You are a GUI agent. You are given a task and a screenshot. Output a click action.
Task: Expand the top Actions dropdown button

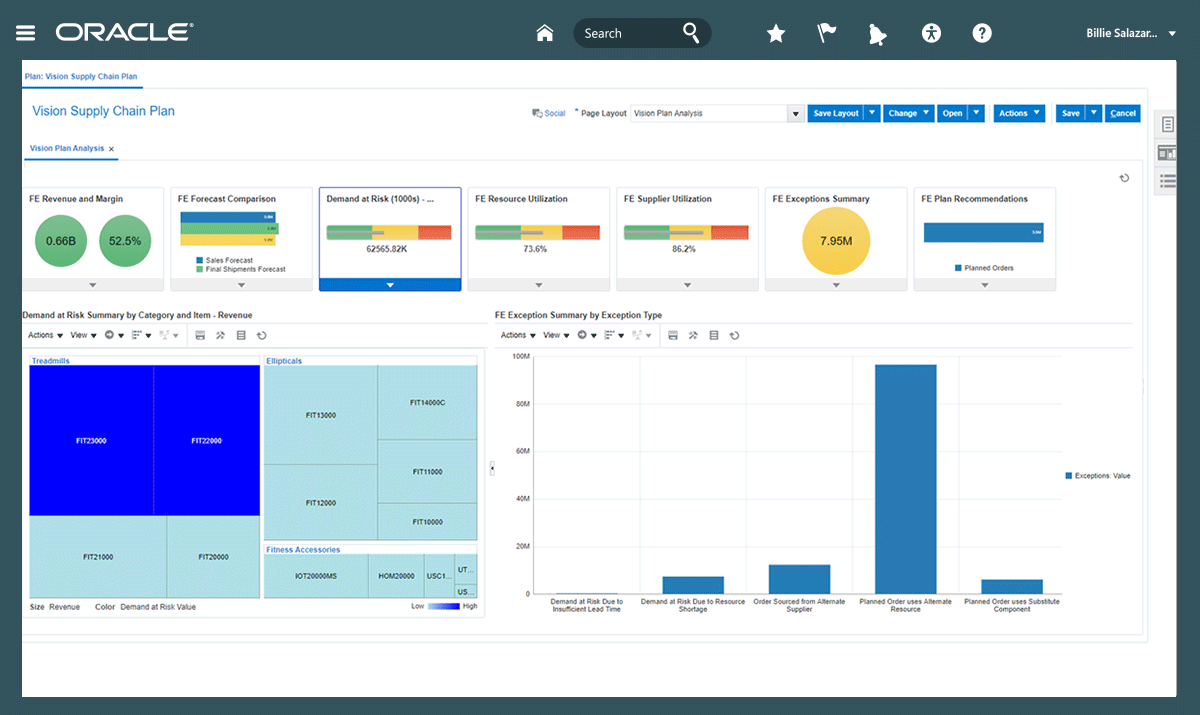pos(1019,113)
